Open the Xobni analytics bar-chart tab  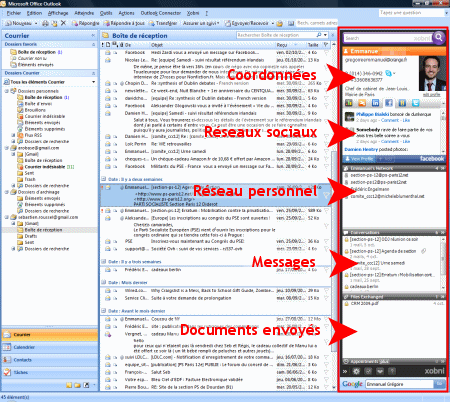(349, 103)
